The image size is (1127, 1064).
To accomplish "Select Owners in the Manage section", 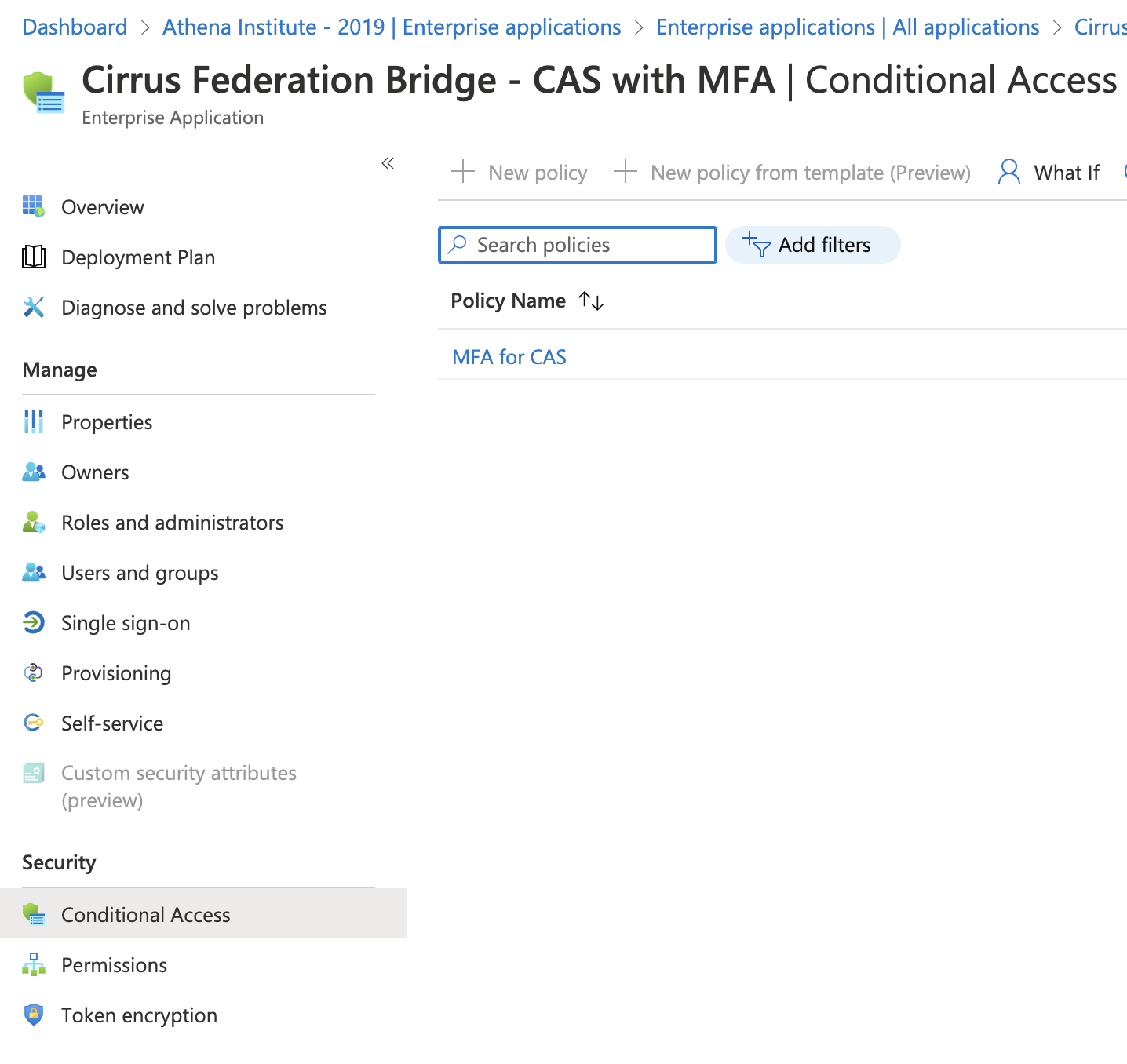I will (x=95, y=472).
